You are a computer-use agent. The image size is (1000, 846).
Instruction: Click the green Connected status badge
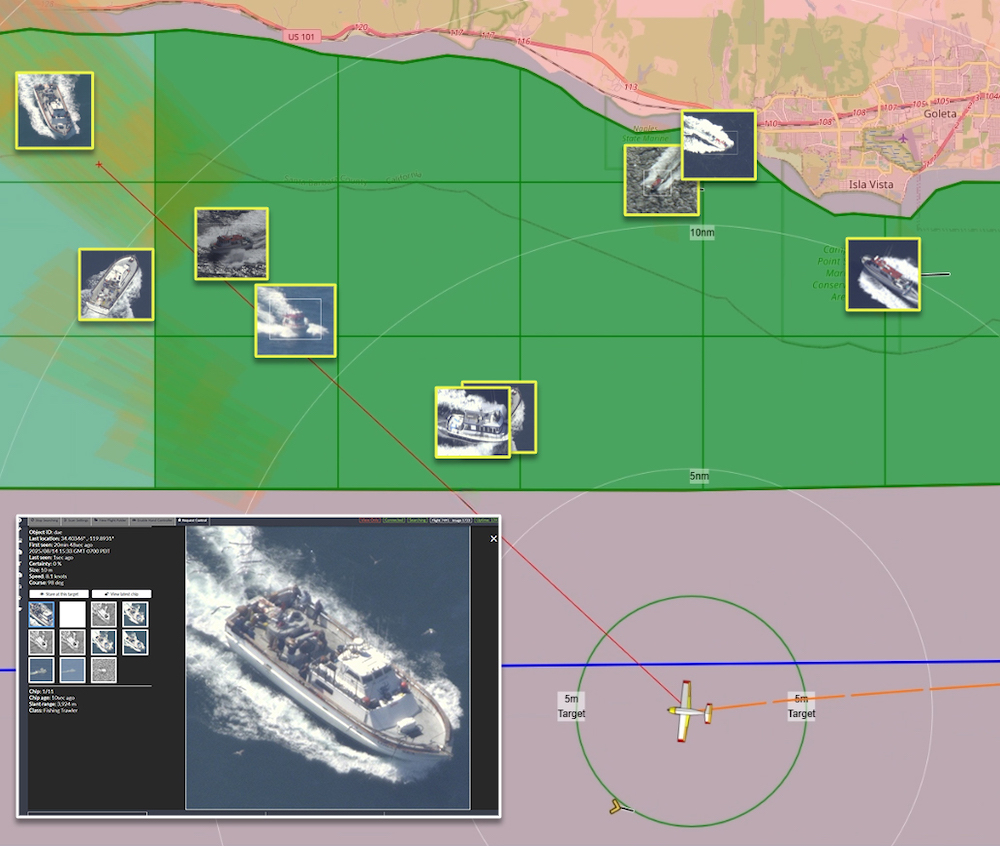(393, 520)
